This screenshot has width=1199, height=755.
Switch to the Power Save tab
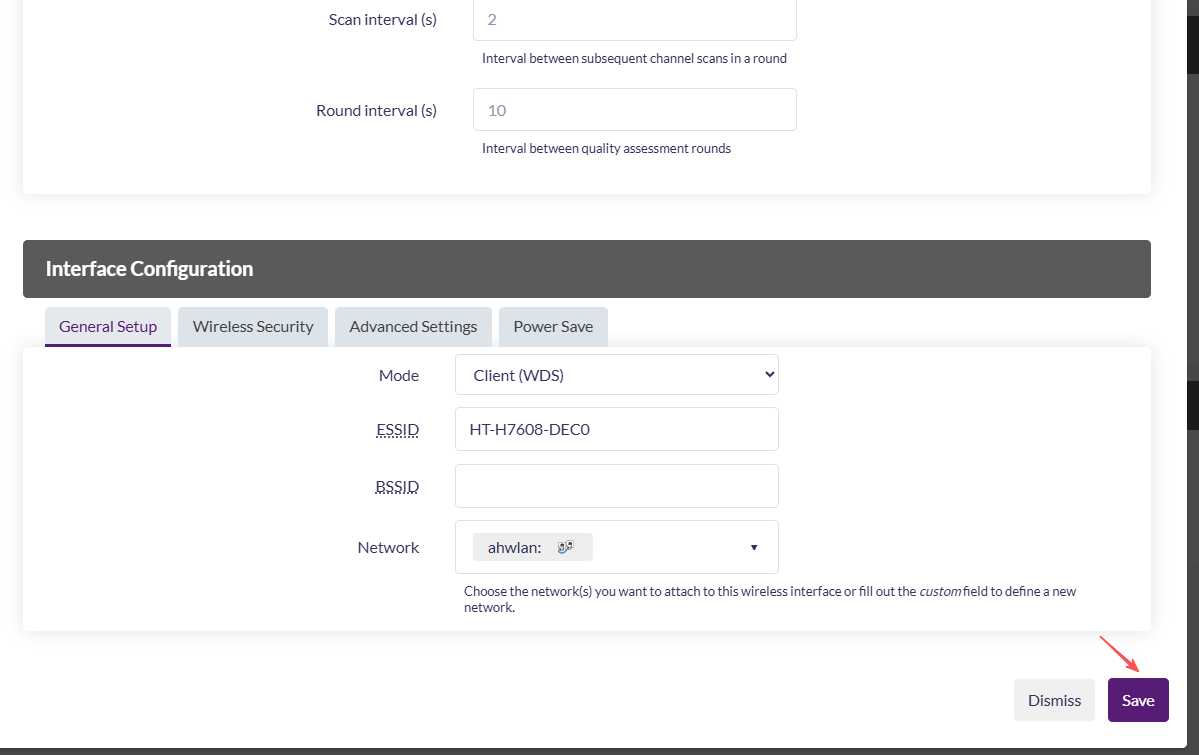point(553,326)
